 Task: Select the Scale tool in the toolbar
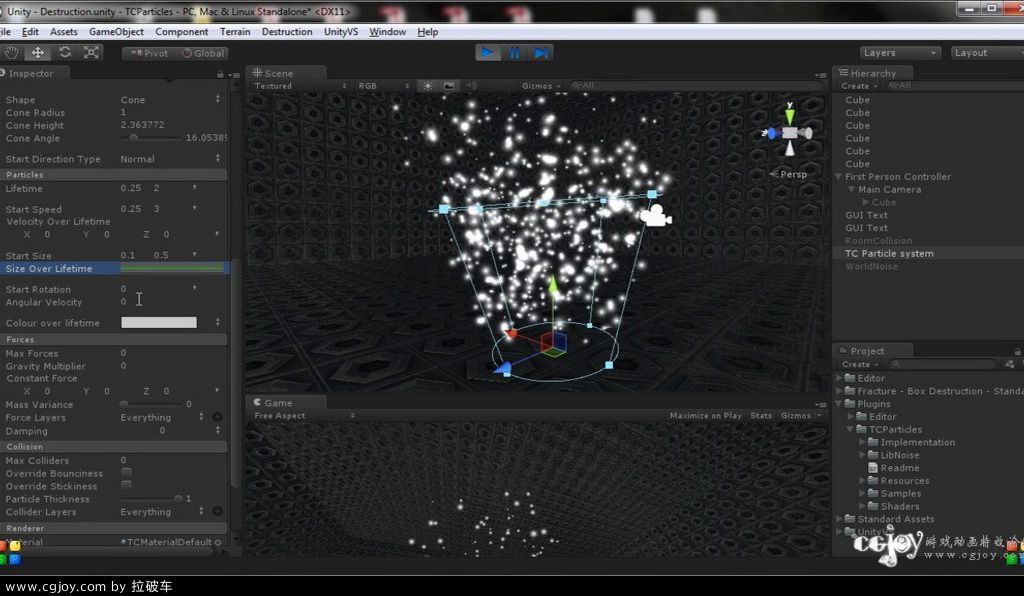[91, 53]
